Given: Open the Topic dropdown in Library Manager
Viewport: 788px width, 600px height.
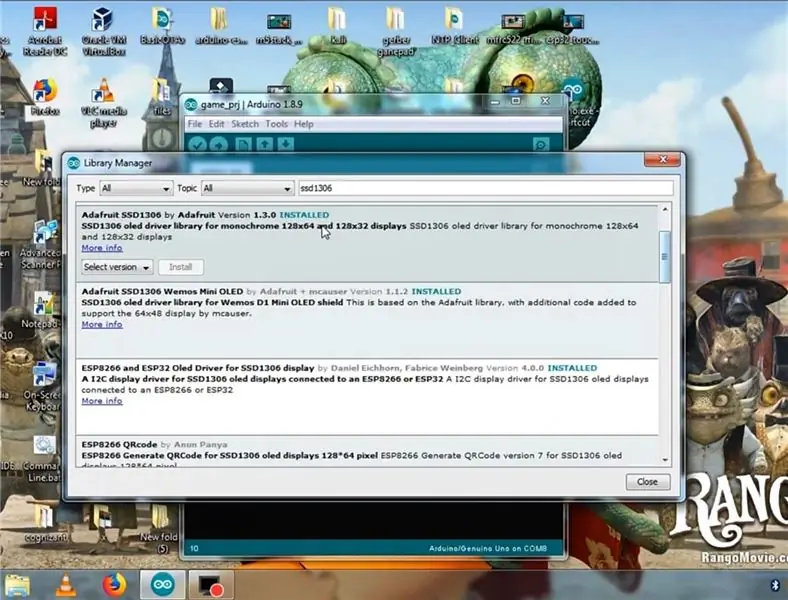Looking at the screenshot, I should (247, 188).
